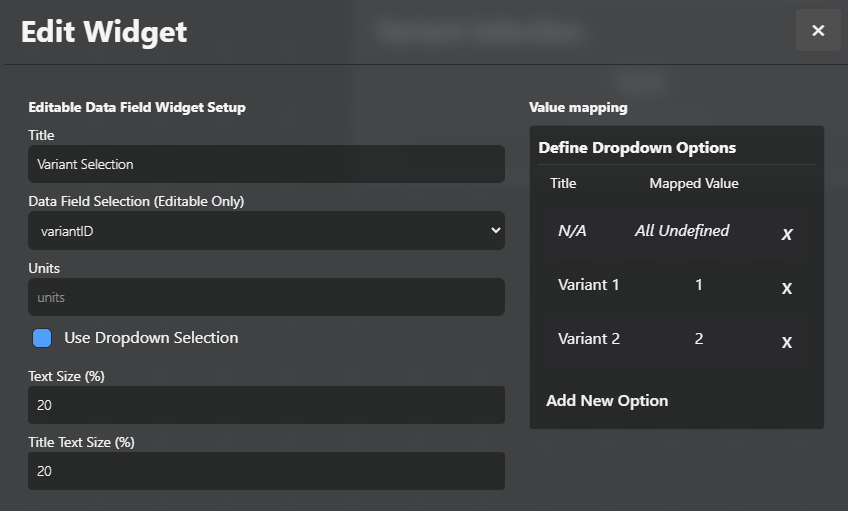
Task: Delete the Variant 1 option
Action: coord(787,288)
